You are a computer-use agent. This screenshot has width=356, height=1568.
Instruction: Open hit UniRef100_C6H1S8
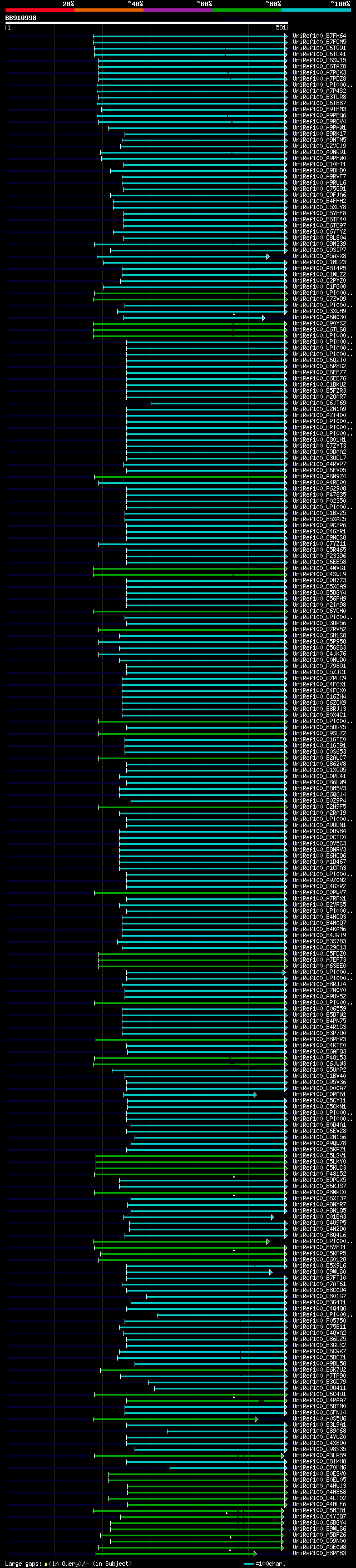(319, 635)
